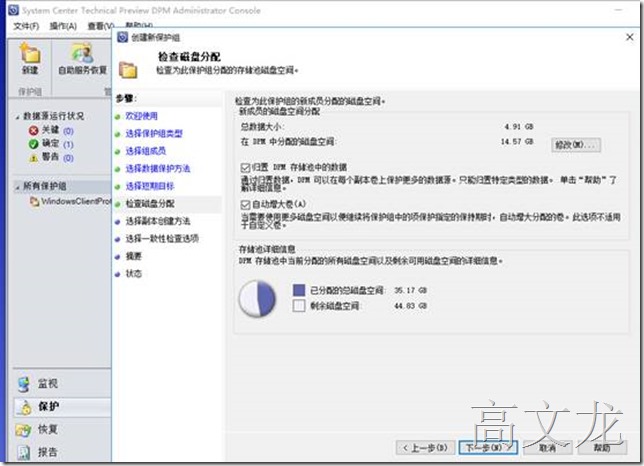The width and height of the screenshot is (644, 466).
Task: Click the 上一步(B) back button
Action: click(426, 448)
